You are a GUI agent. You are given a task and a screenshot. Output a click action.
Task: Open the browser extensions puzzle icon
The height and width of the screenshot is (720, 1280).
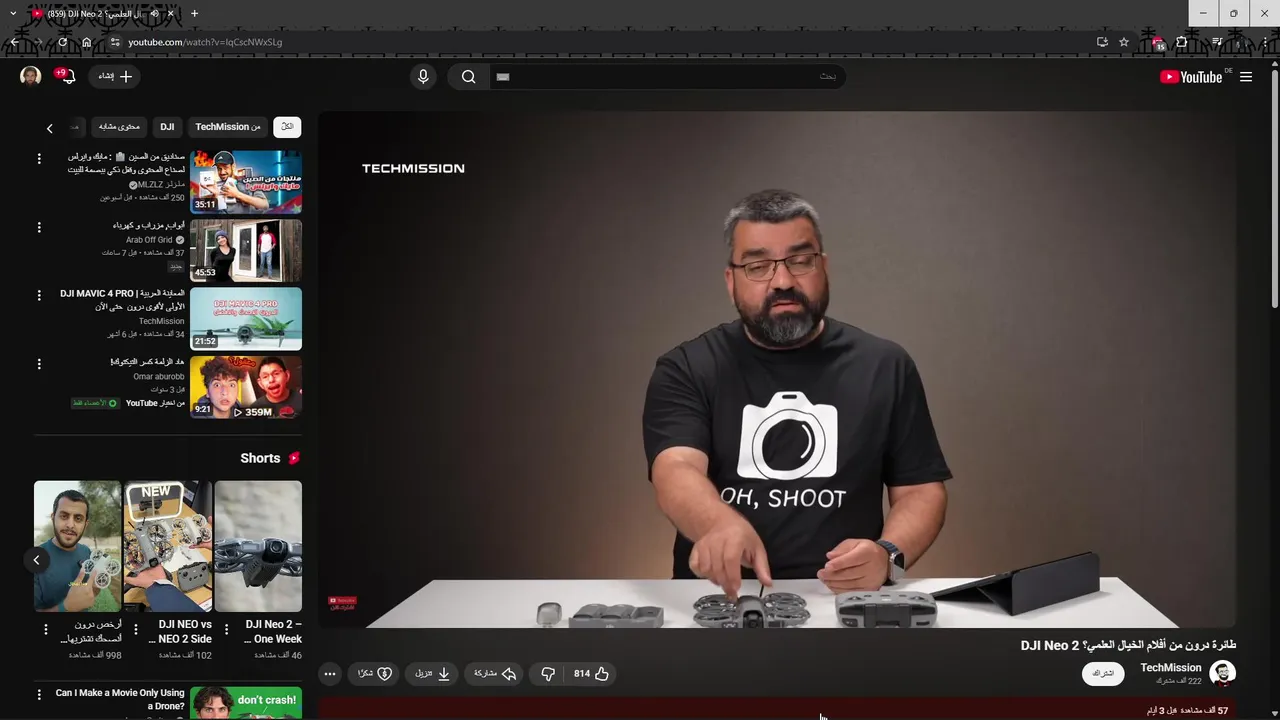(1181, 42)
